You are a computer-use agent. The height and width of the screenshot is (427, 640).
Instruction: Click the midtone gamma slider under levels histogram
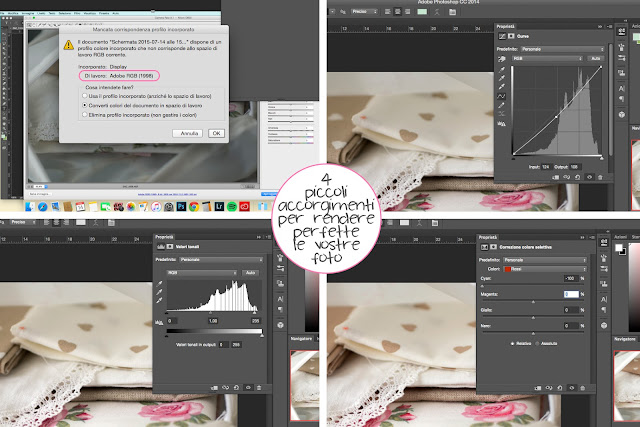pyautogui.click(x=211, y=313)
